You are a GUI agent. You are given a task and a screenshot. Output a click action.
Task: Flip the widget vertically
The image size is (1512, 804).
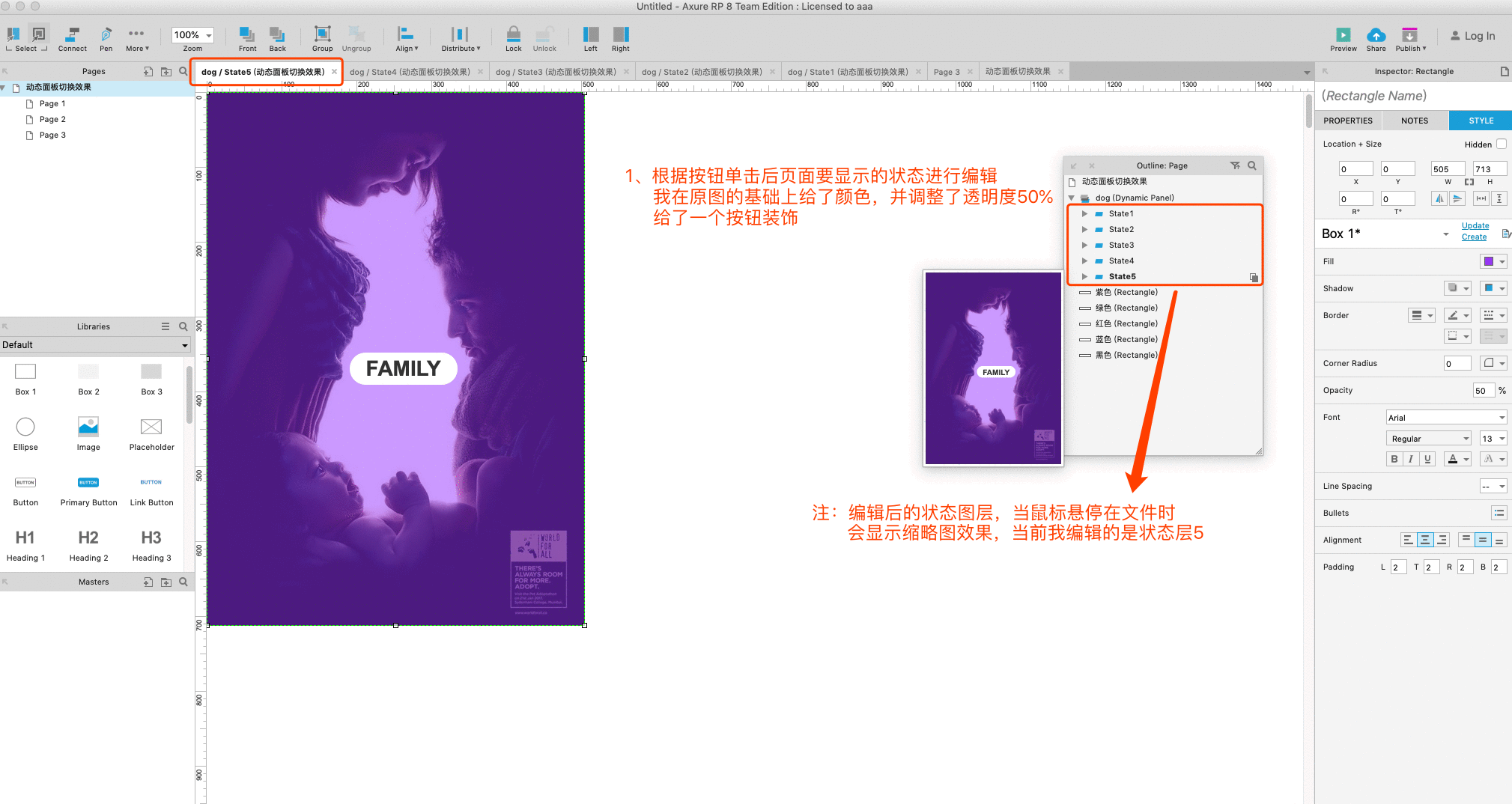(1457, 198)
